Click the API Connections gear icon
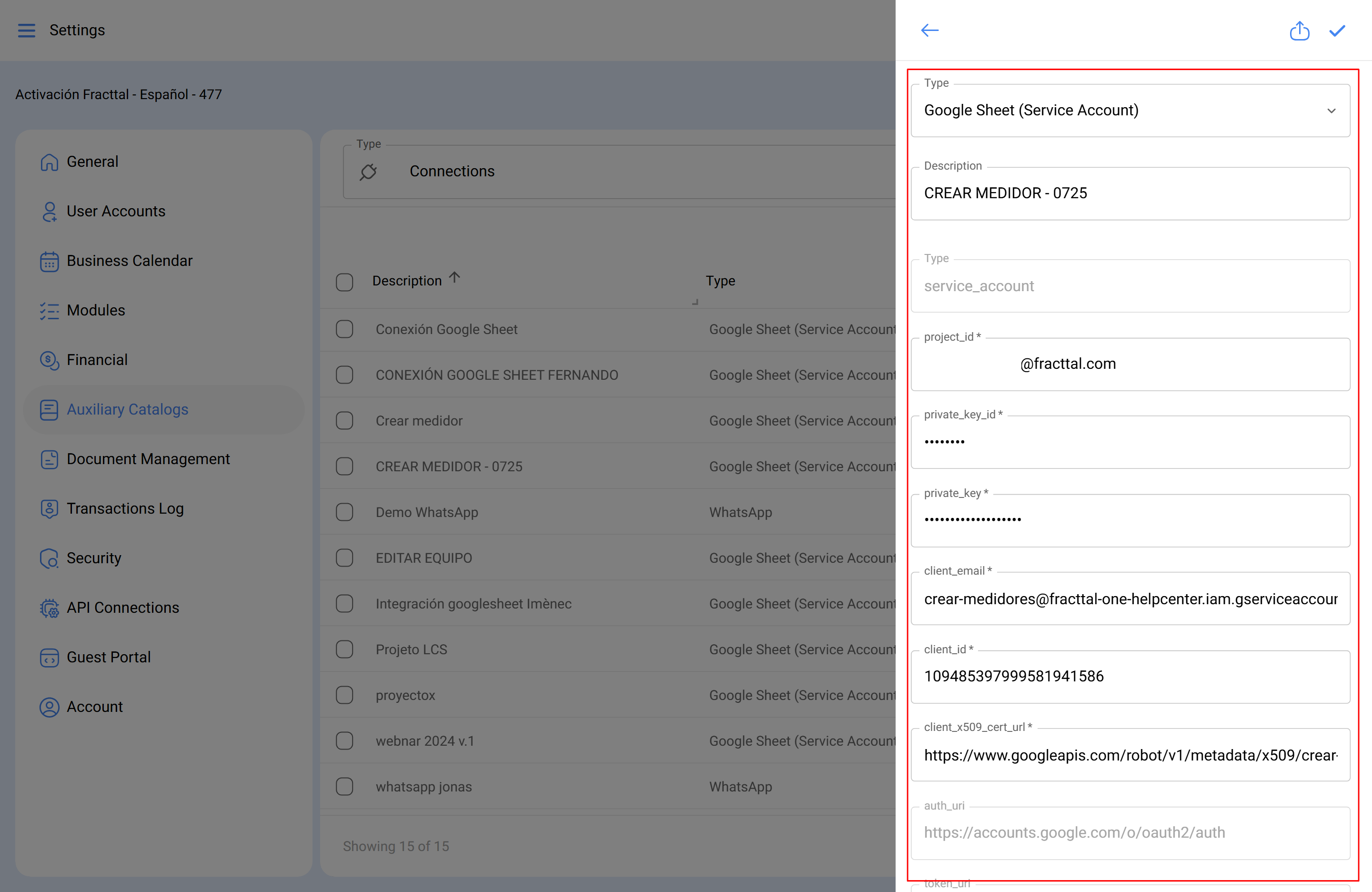Viewport: 1372px width, 892px height. [49, 608]
